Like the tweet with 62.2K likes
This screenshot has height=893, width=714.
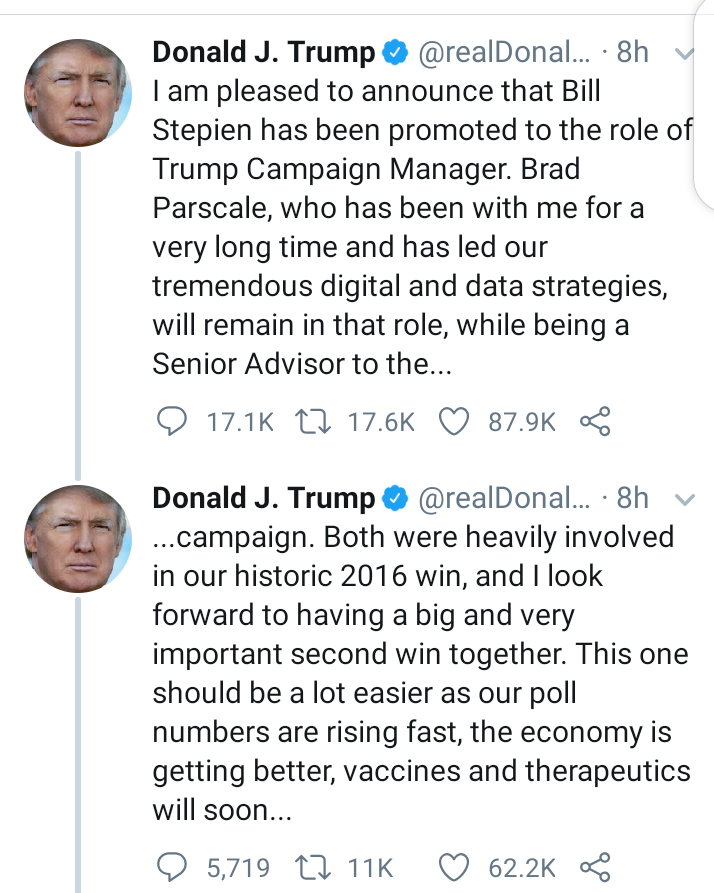(x=454, y=866)
